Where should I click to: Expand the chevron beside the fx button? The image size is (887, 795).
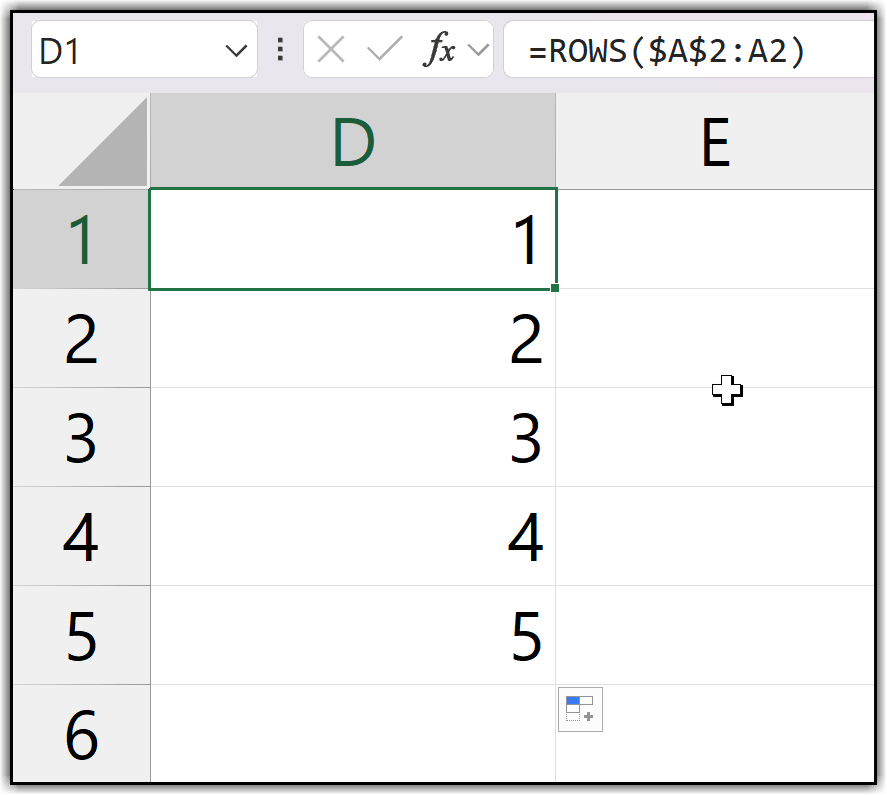[x=479, y=50]
